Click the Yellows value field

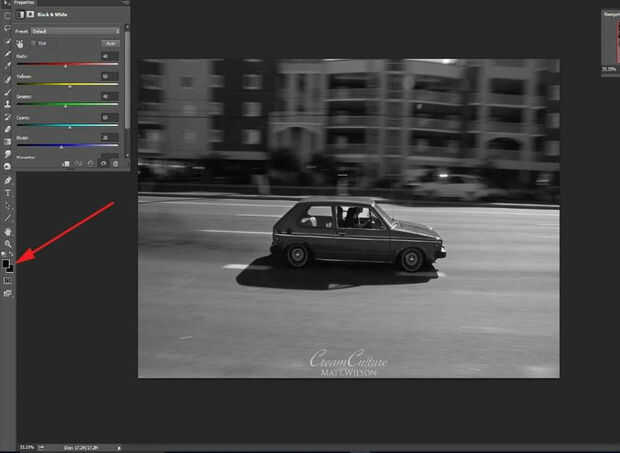coord(110,76)
